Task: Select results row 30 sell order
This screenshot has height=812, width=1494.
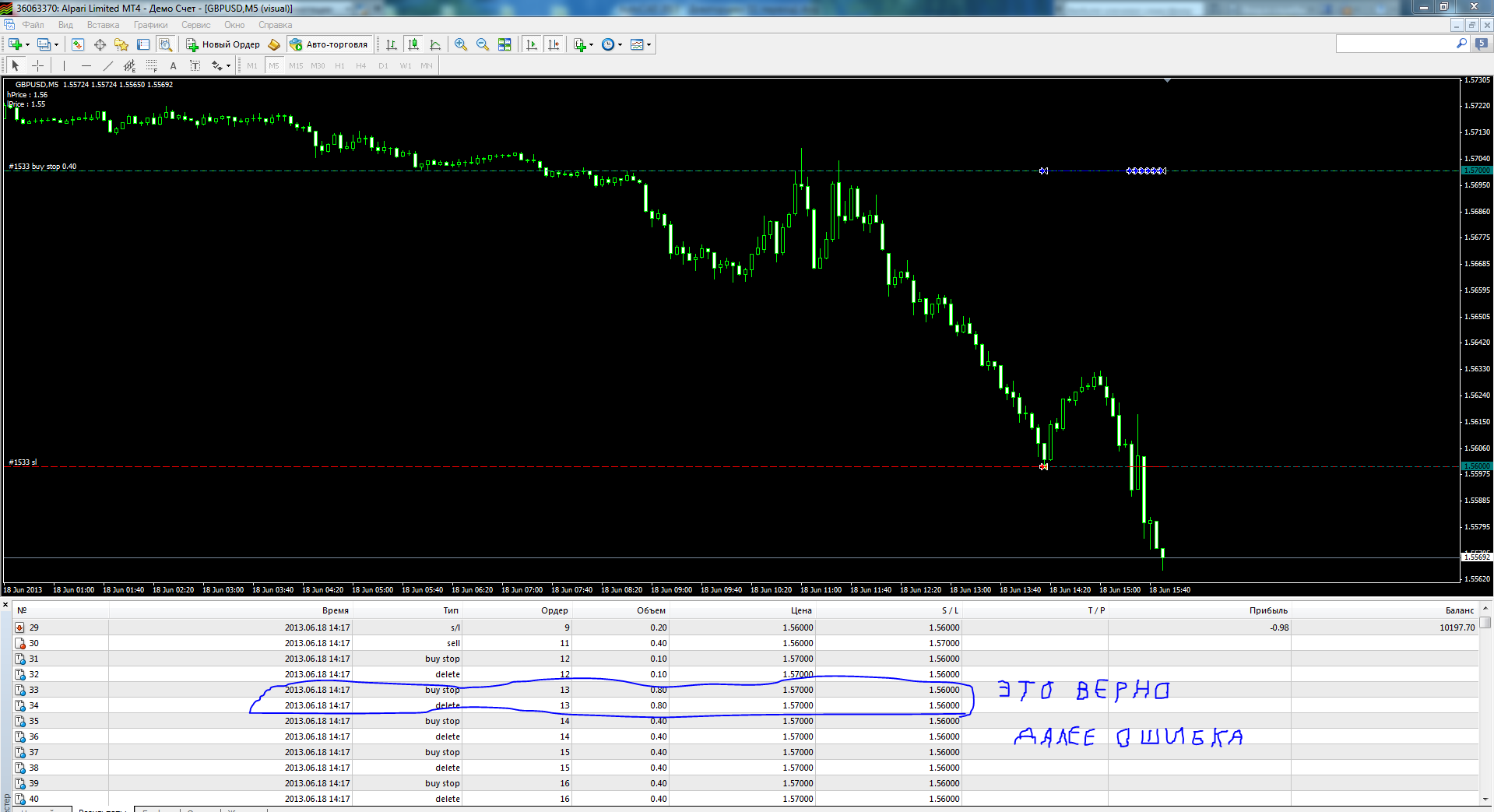Action: click(745, 643)
